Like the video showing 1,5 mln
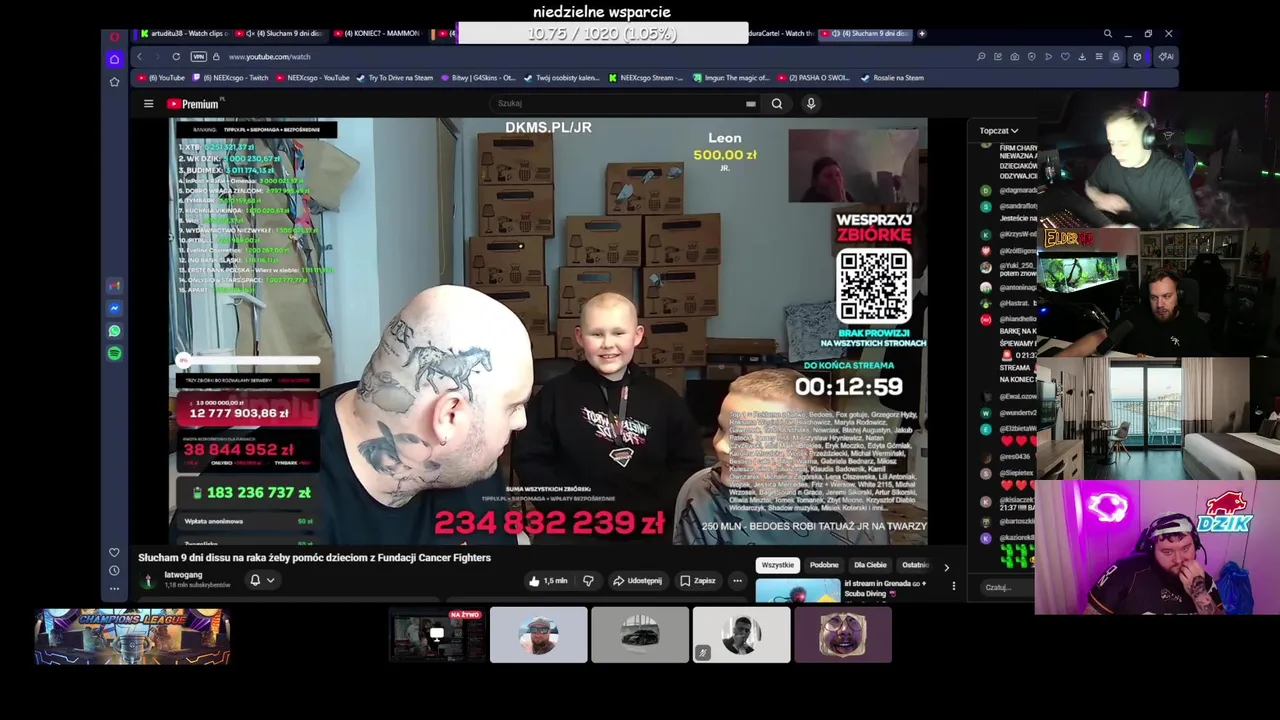This screenshot has height=720, width=1280. (549, 581)
